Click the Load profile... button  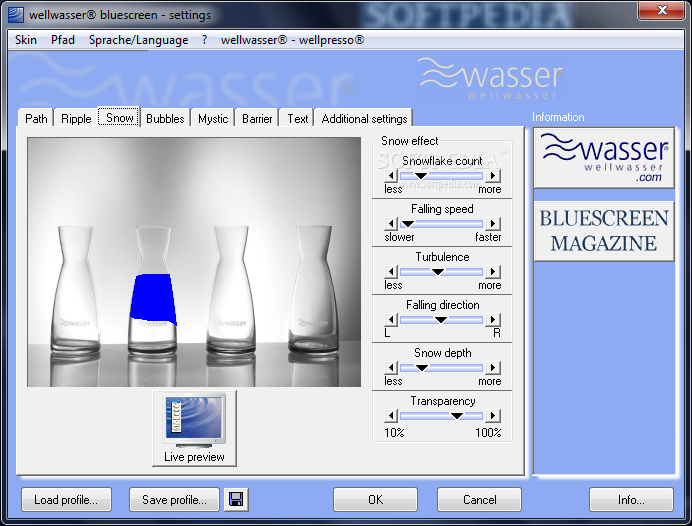(66, 500)
